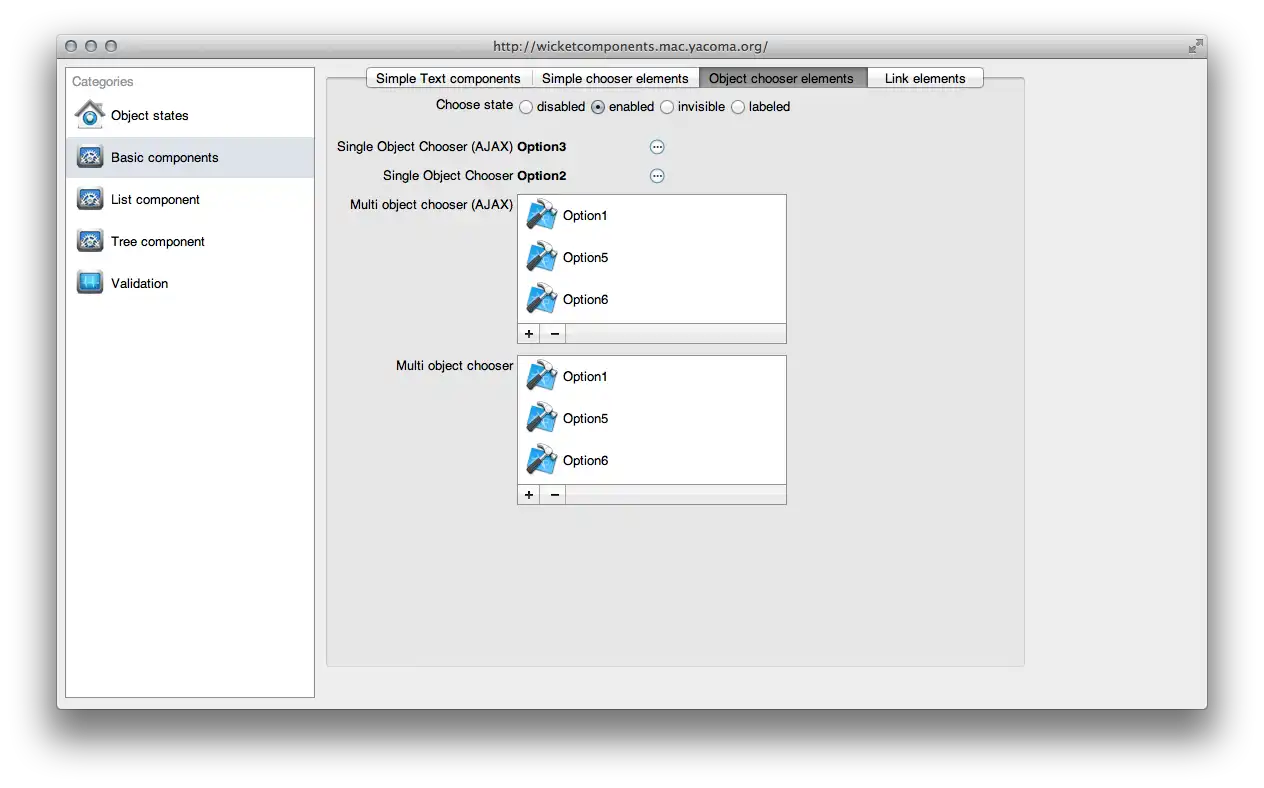Click Option1 hammer icon in AJAX multi chooser

[x=542, y=215]
